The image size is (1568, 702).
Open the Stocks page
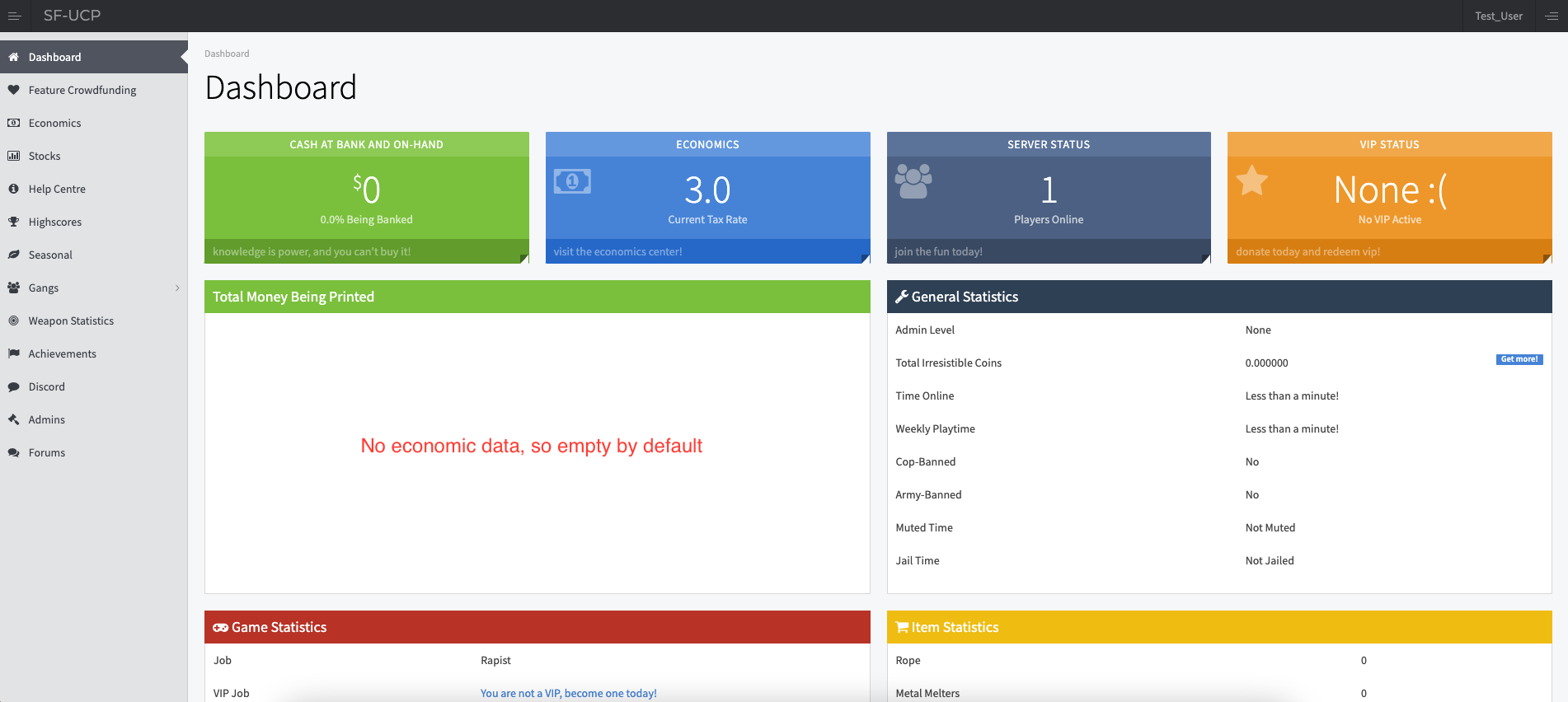click(94, 156)
